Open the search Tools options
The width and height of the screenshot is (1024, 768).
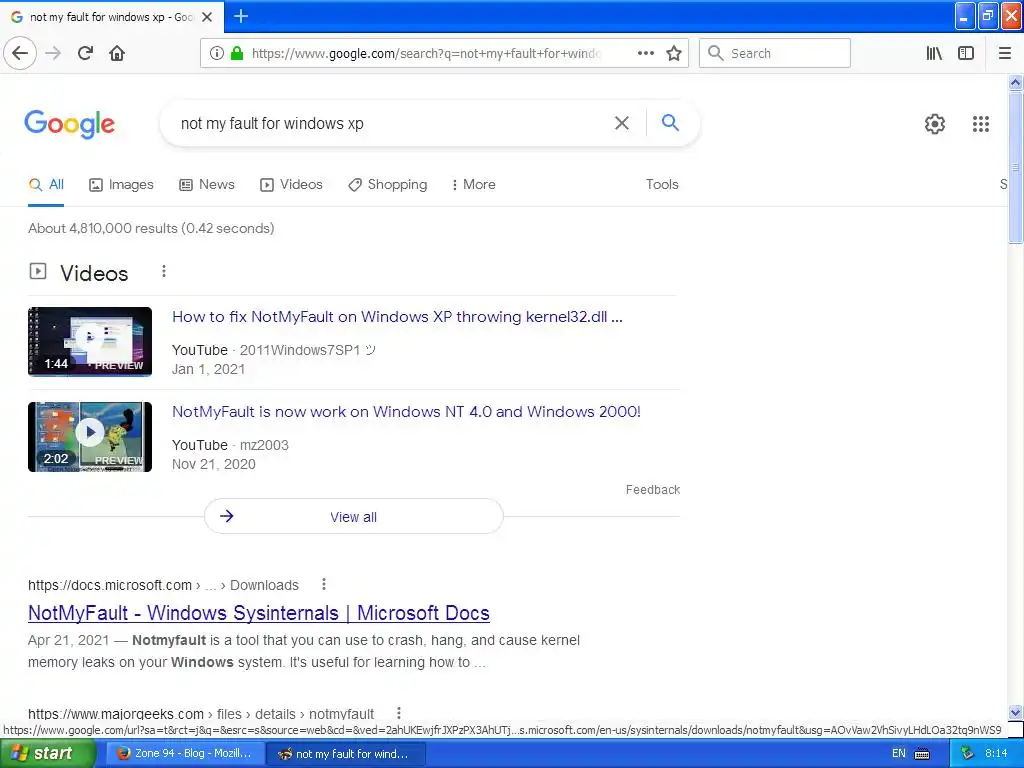click(x=662, y=185)
